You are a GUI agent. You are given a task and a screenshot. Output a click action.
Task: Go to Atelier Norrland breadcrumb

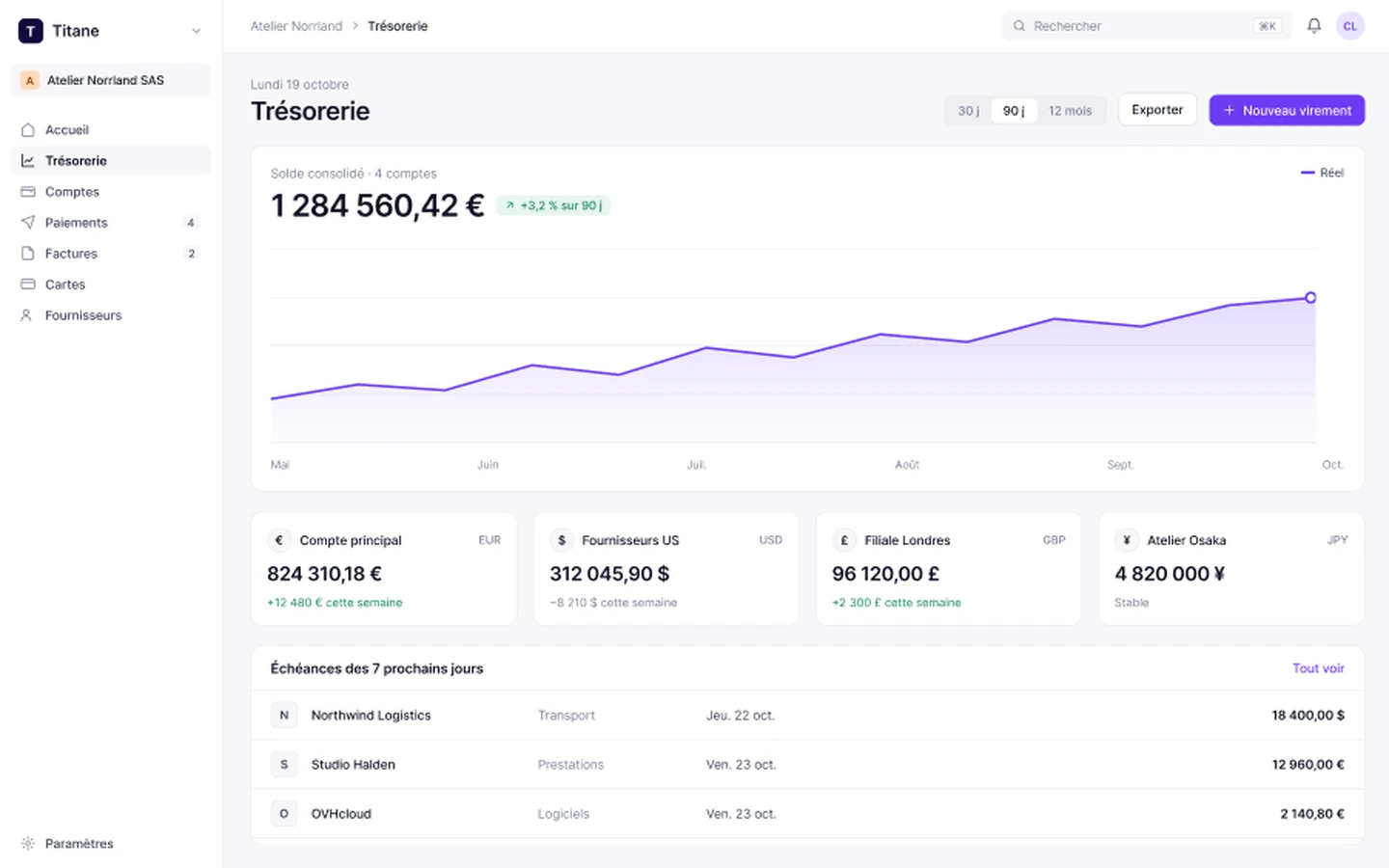click(296, 26)
